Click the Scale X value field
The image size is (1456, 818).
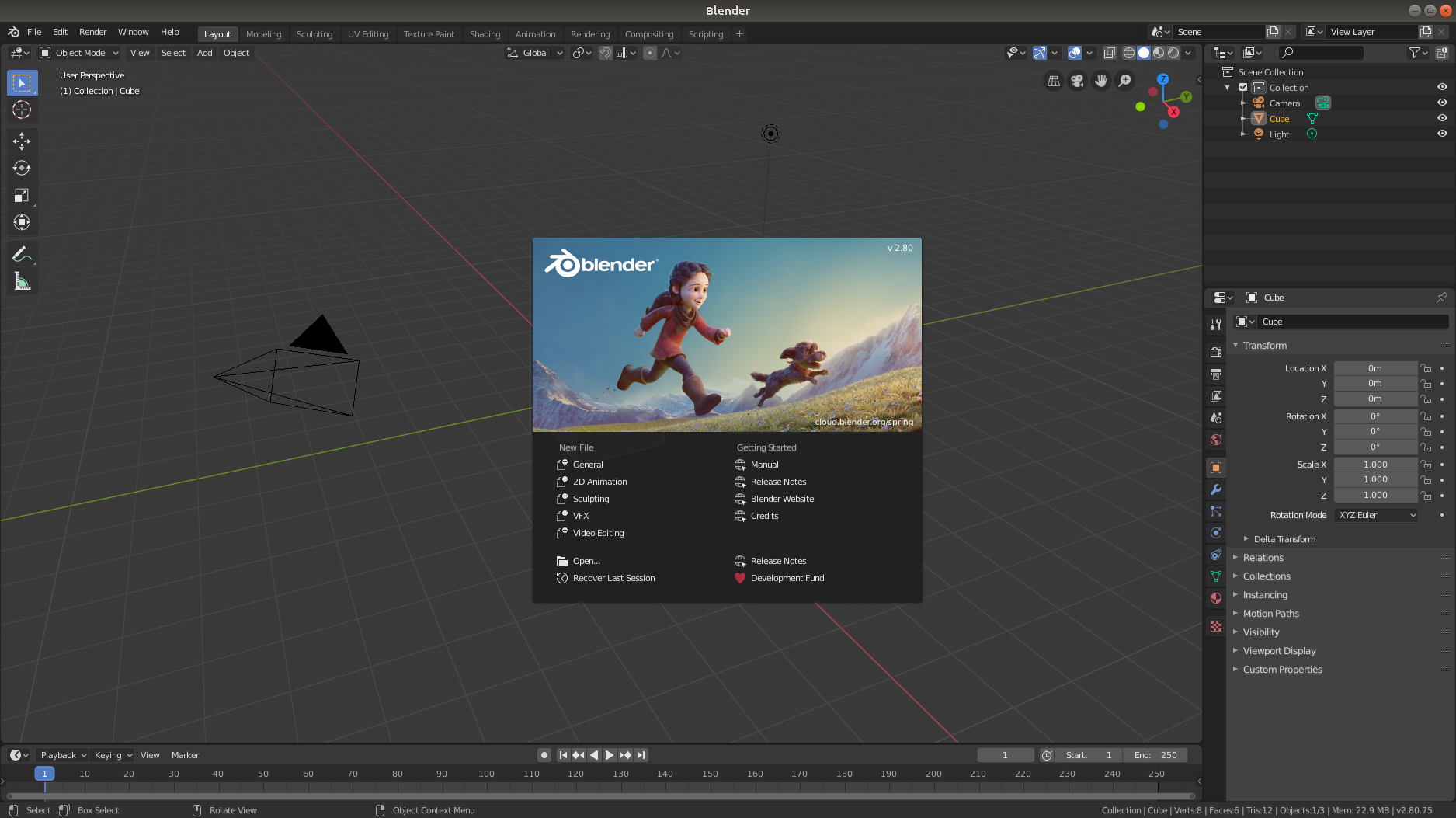click(1375, 465)
